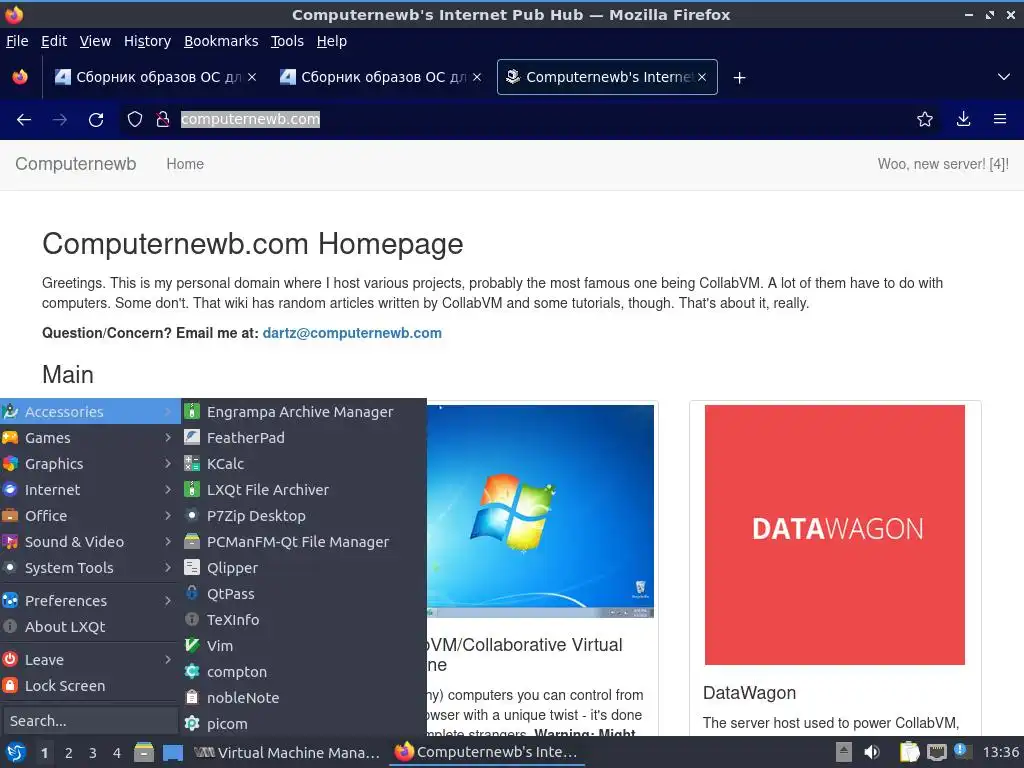Open the notification tray icon with exclamation
Screen dimensions: 1024x768
coord(963,752)
